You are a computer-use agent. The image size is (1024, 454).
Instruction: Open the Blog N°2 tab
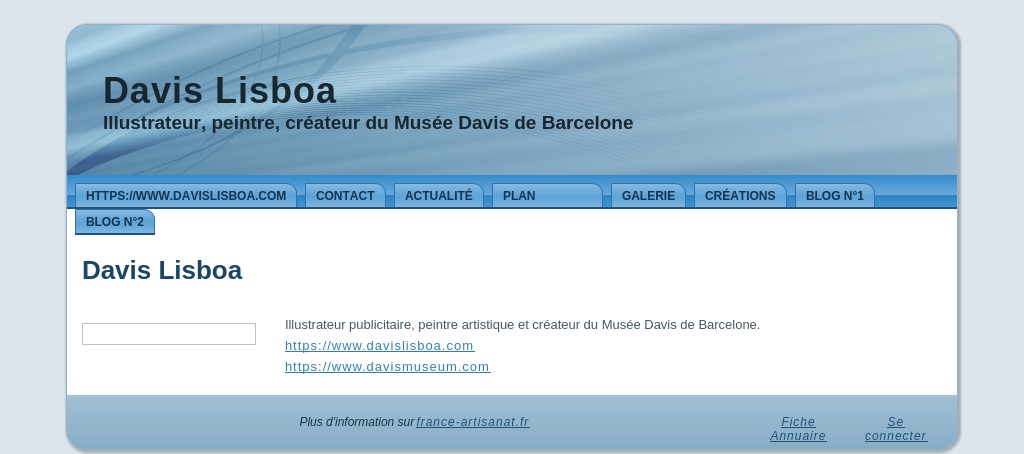(115, 221)
